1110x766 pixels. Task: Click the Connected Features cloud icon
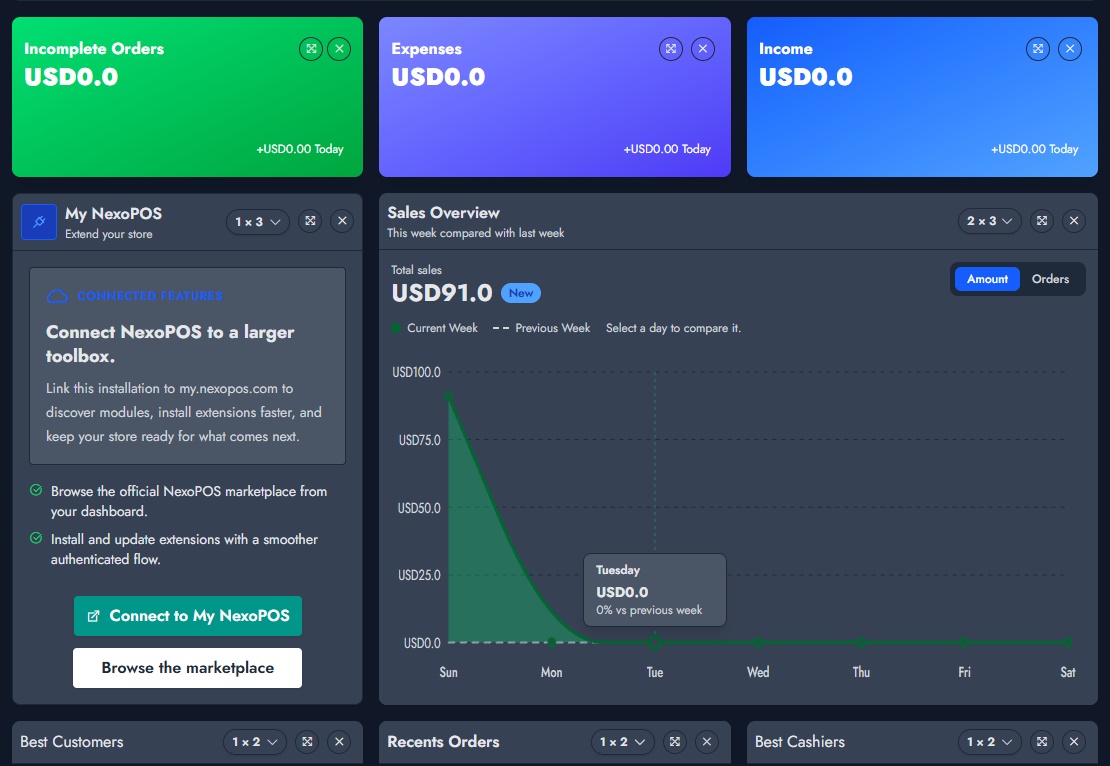pyautogui.click(x=57, y=296)
